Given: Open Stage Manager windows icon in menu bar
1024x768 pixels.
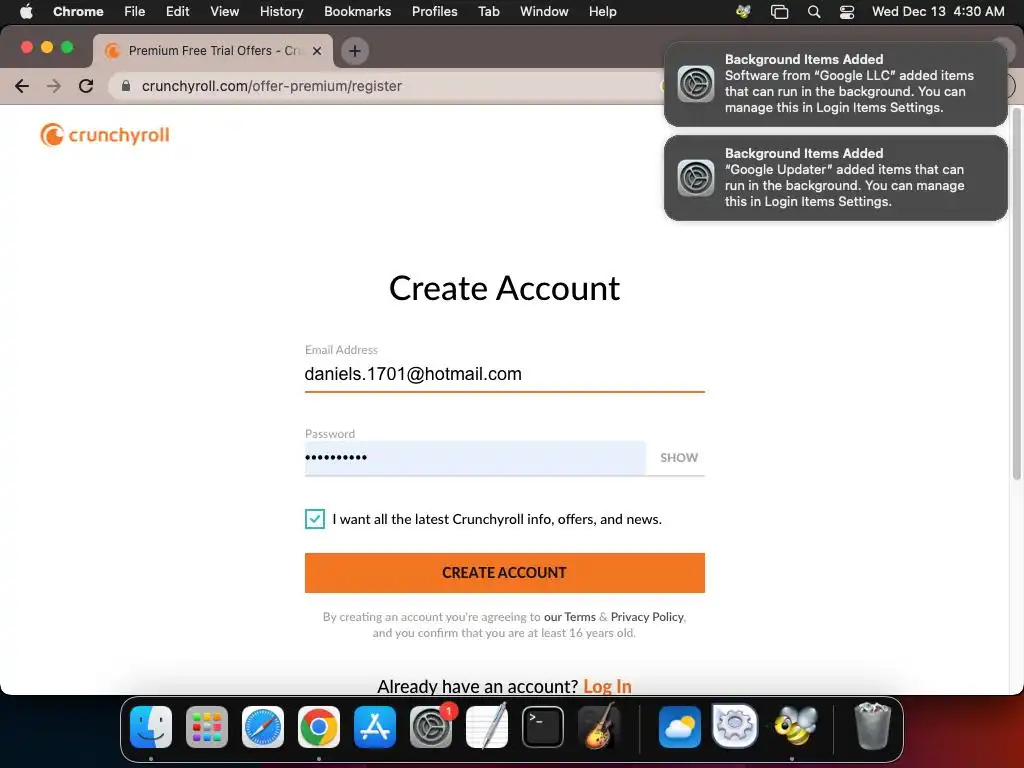Looking at the screenshot, I should (x=779, y=11).
